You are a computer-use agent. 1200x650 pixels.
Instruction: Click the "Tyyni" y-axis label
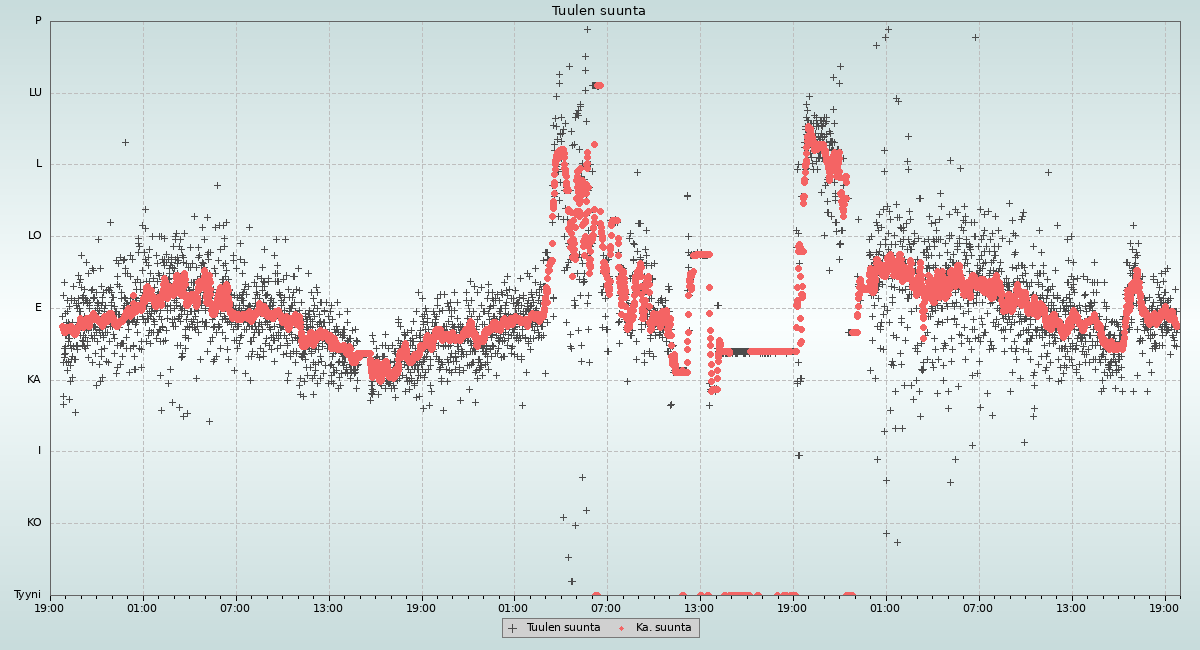coord(28,595)
